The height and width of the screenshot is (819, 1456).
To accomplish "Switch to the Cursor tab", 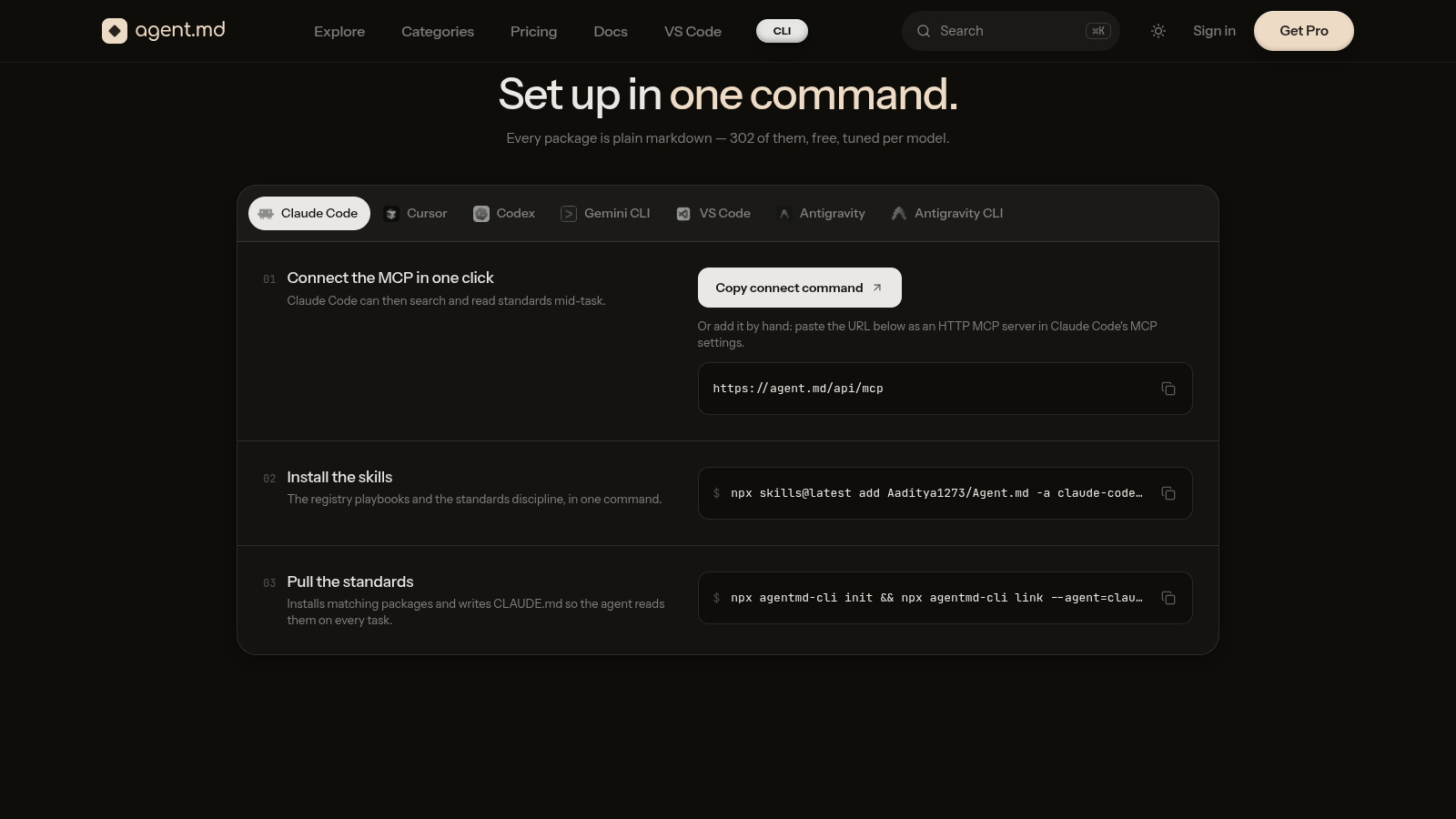I will coord(416,214).
